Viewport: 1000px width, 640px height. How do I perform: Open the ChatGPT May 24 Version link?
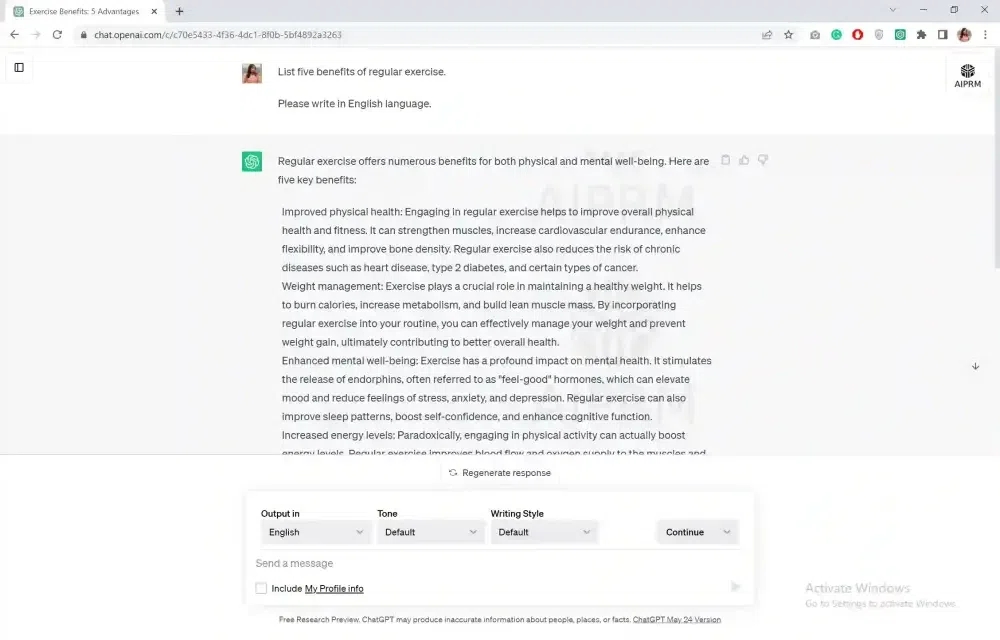[676, 620]
